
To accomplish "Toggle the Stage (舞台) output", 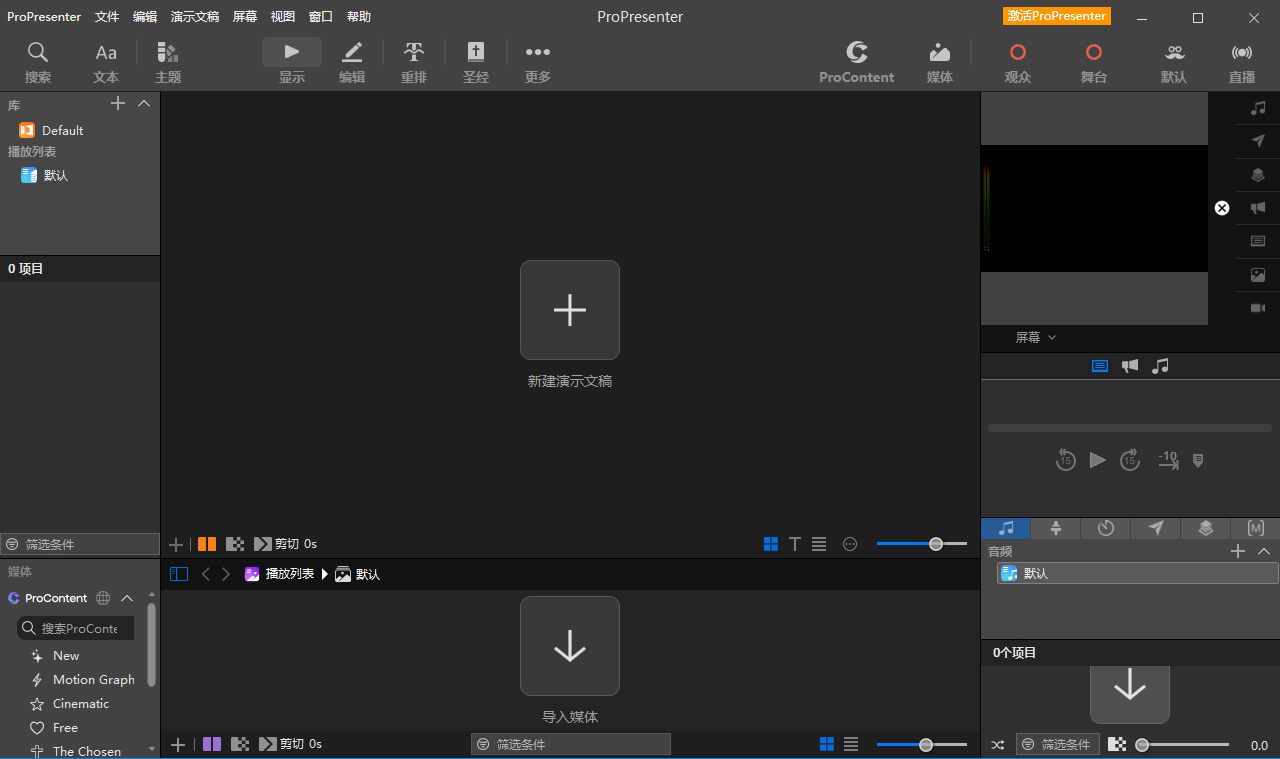I will click(1093, 62).
